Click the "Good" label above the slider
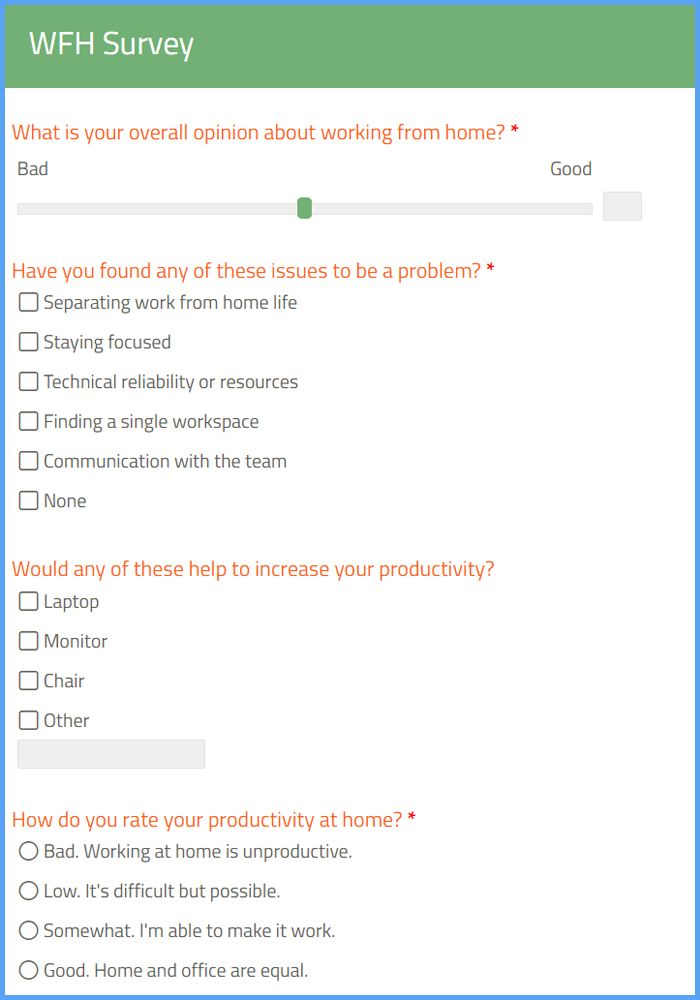The width and height of the screenshot is (700, 1000). pos(571,168)
